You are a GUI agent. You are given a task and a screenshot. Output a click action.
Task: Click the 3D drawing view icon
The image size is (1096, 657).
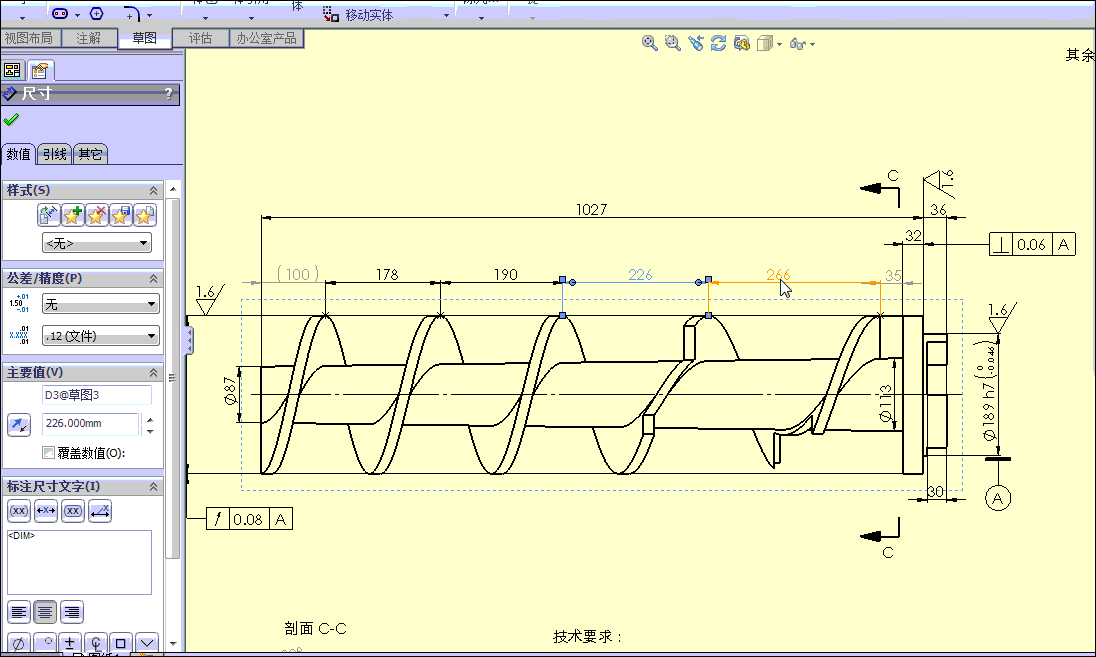click(x=742, y=43)
